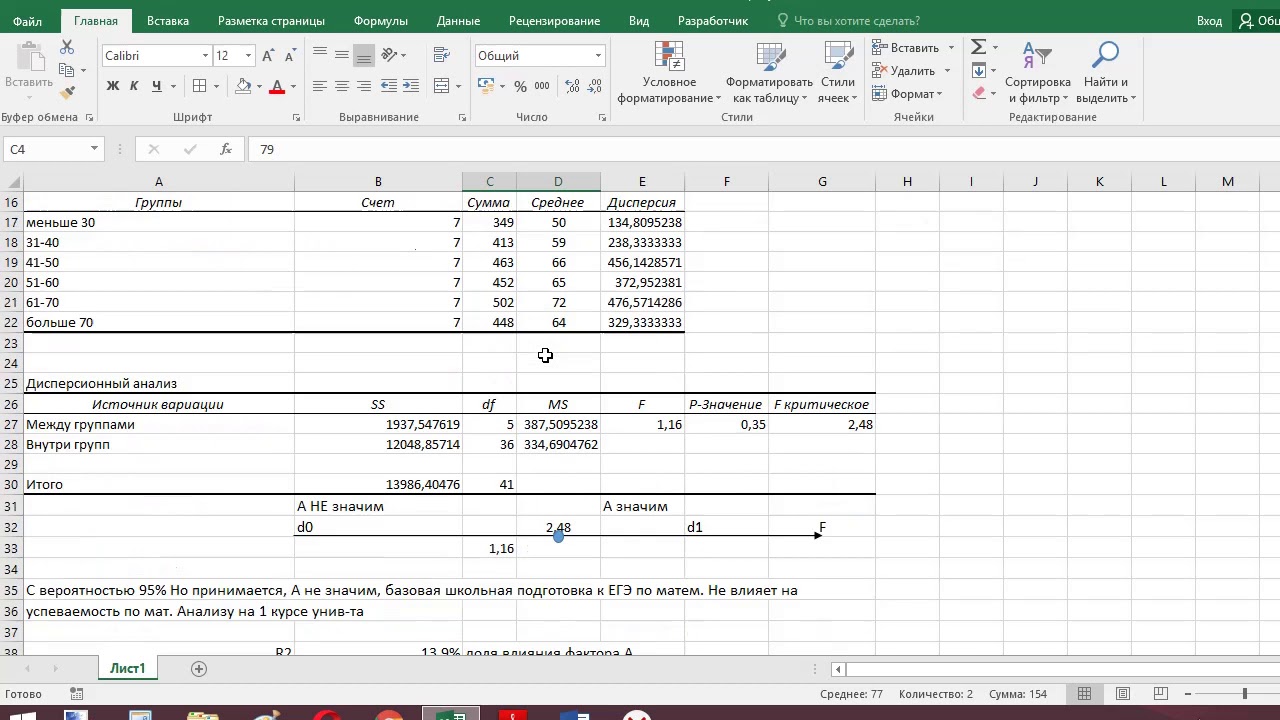Open Форматировать как таблицу gallery
This screenshot has width=1280, height=720.
pos(769,73)
